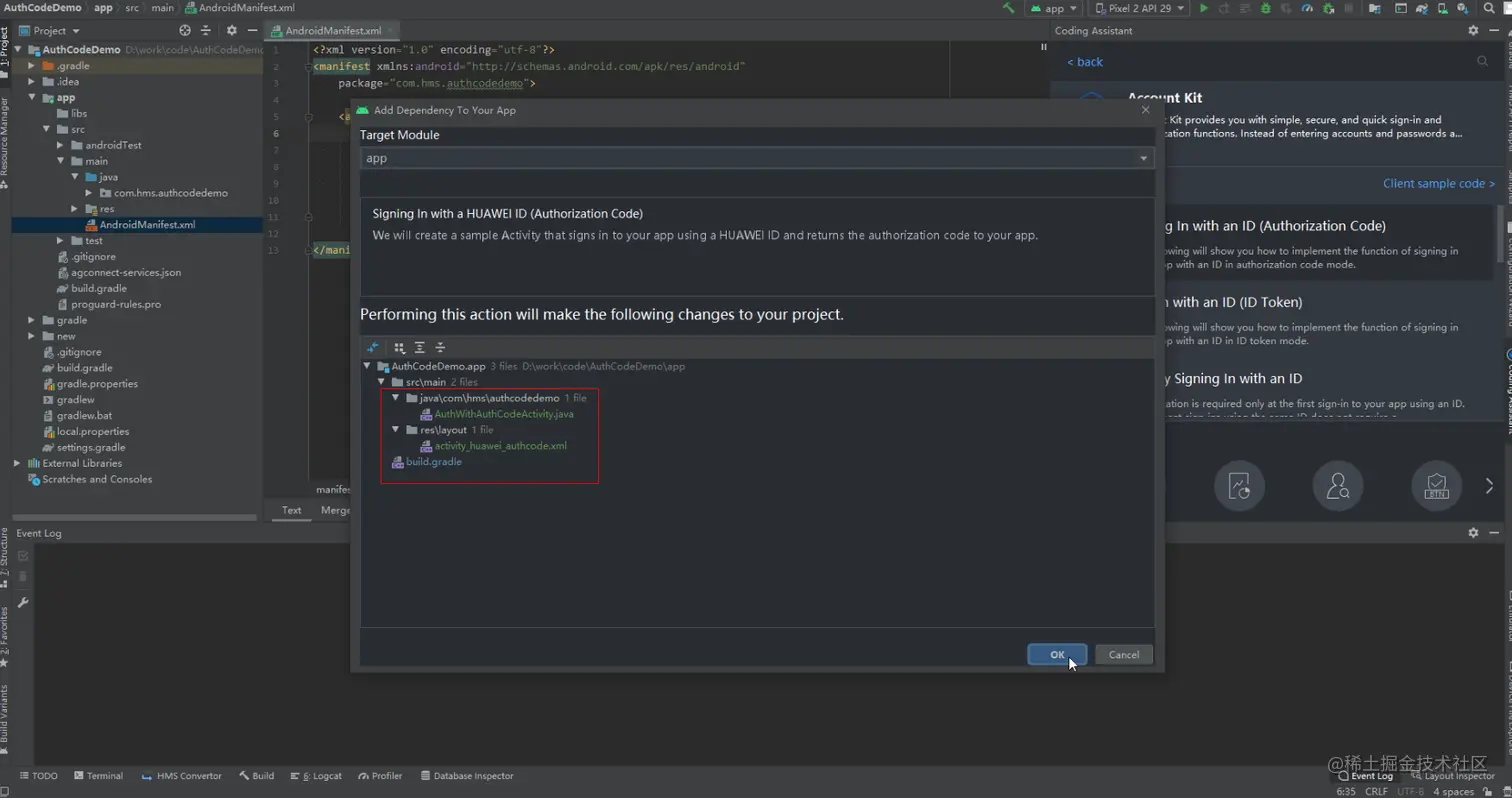Click the search icon in Coding Assistant
This screenshot has width=1512, height=798.
click(x=1482, y=61)
